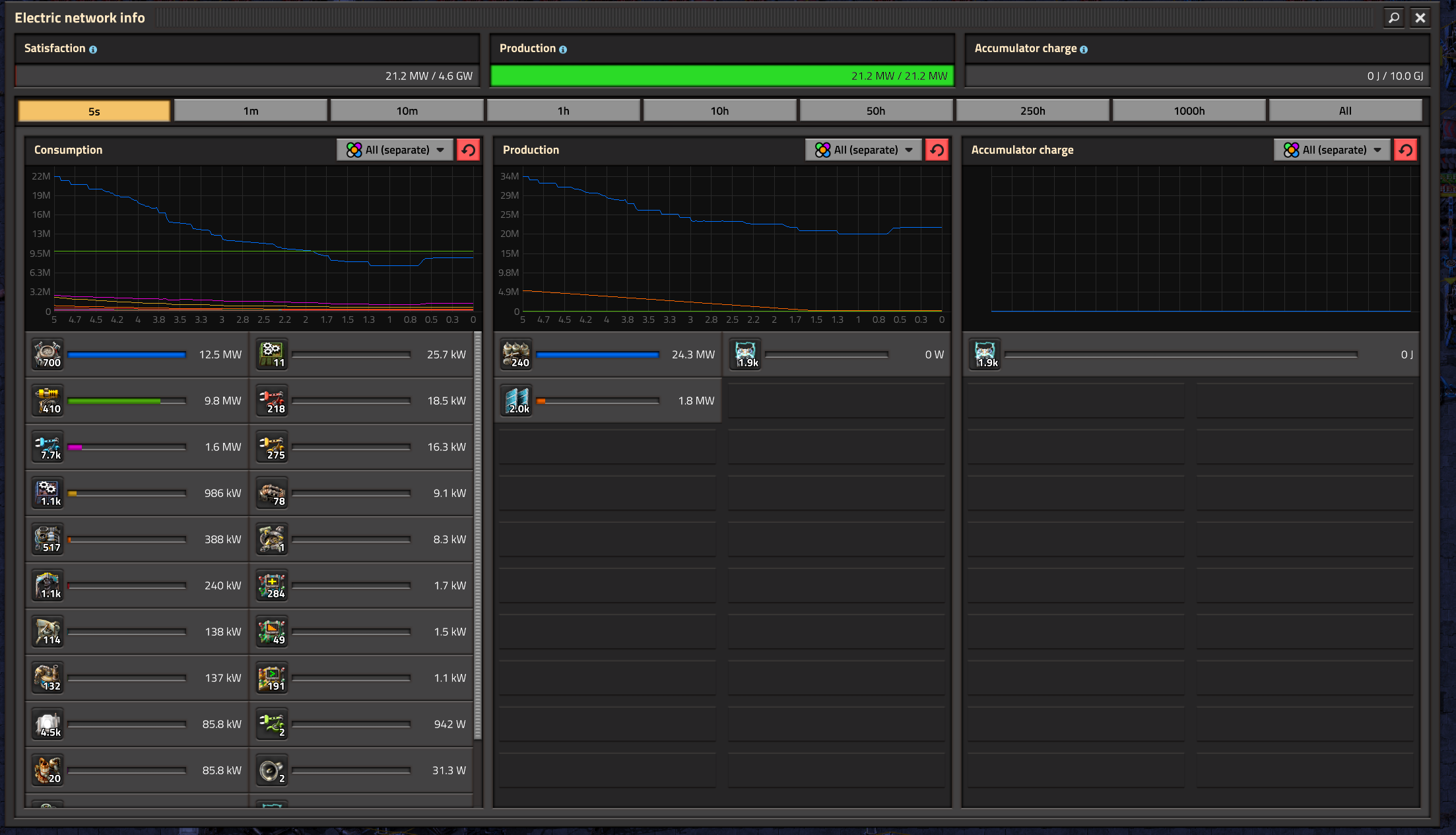This screenshot has height=835, width=1456.
Task: Click the chemical plant icon labeled 517
Action: (48, 539)
